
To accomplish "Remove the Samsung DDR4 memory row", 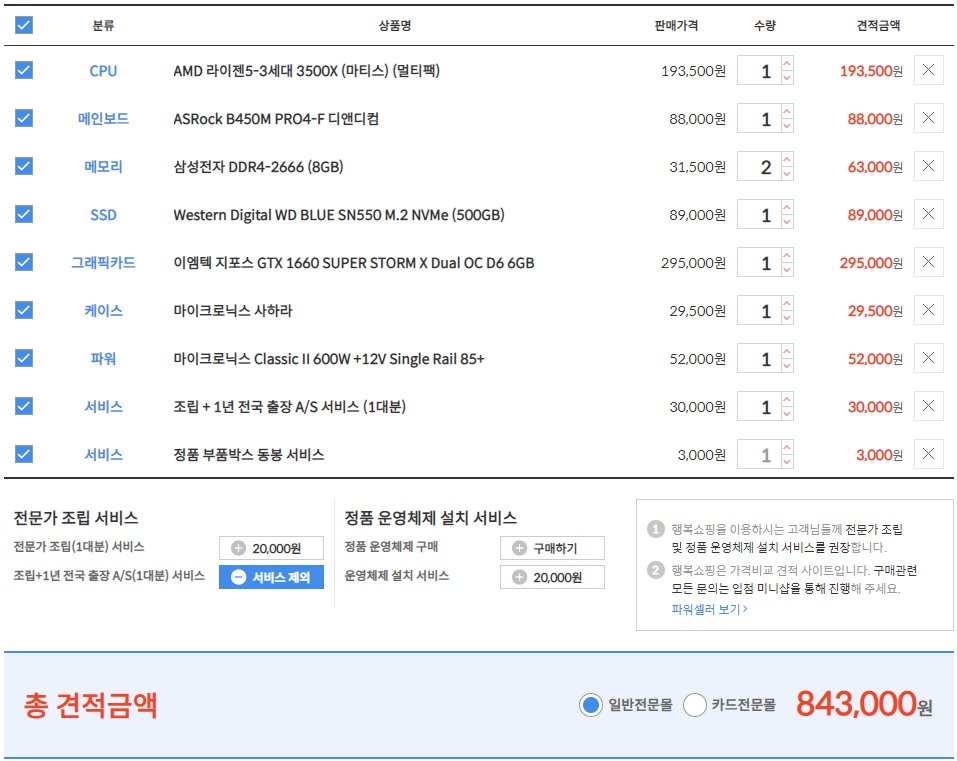I will click(928, 167).
